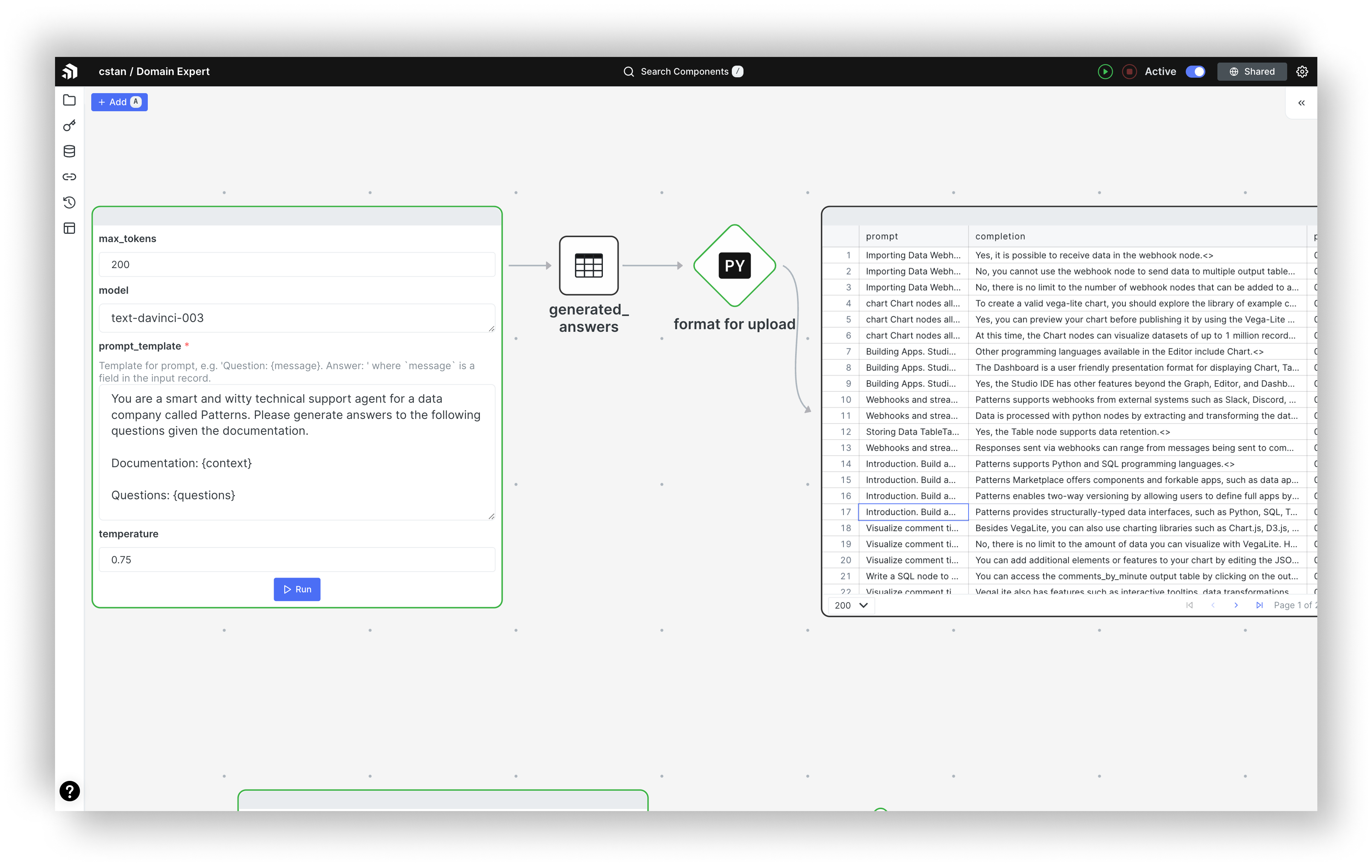Go to last page of table
This screenshot has height=868, width=1372.
click(x=1259, y=605)
